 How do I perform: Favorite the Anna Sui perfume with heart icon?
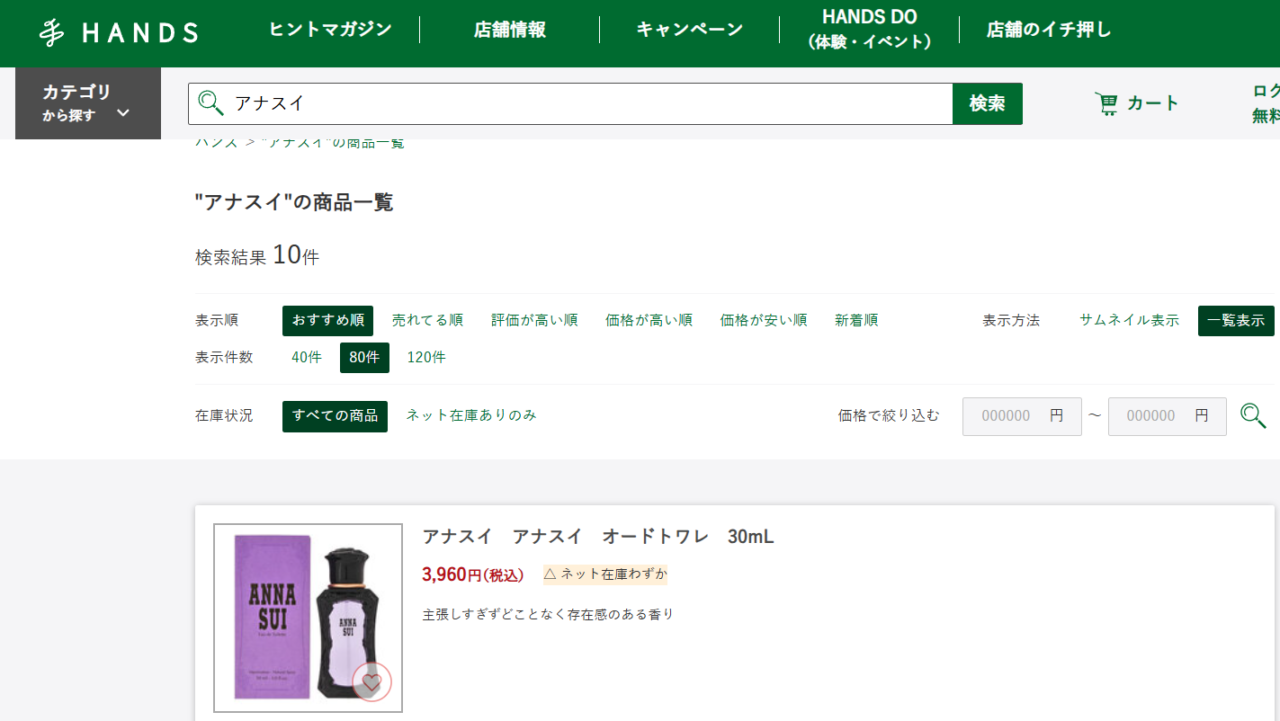coord(372,683)
